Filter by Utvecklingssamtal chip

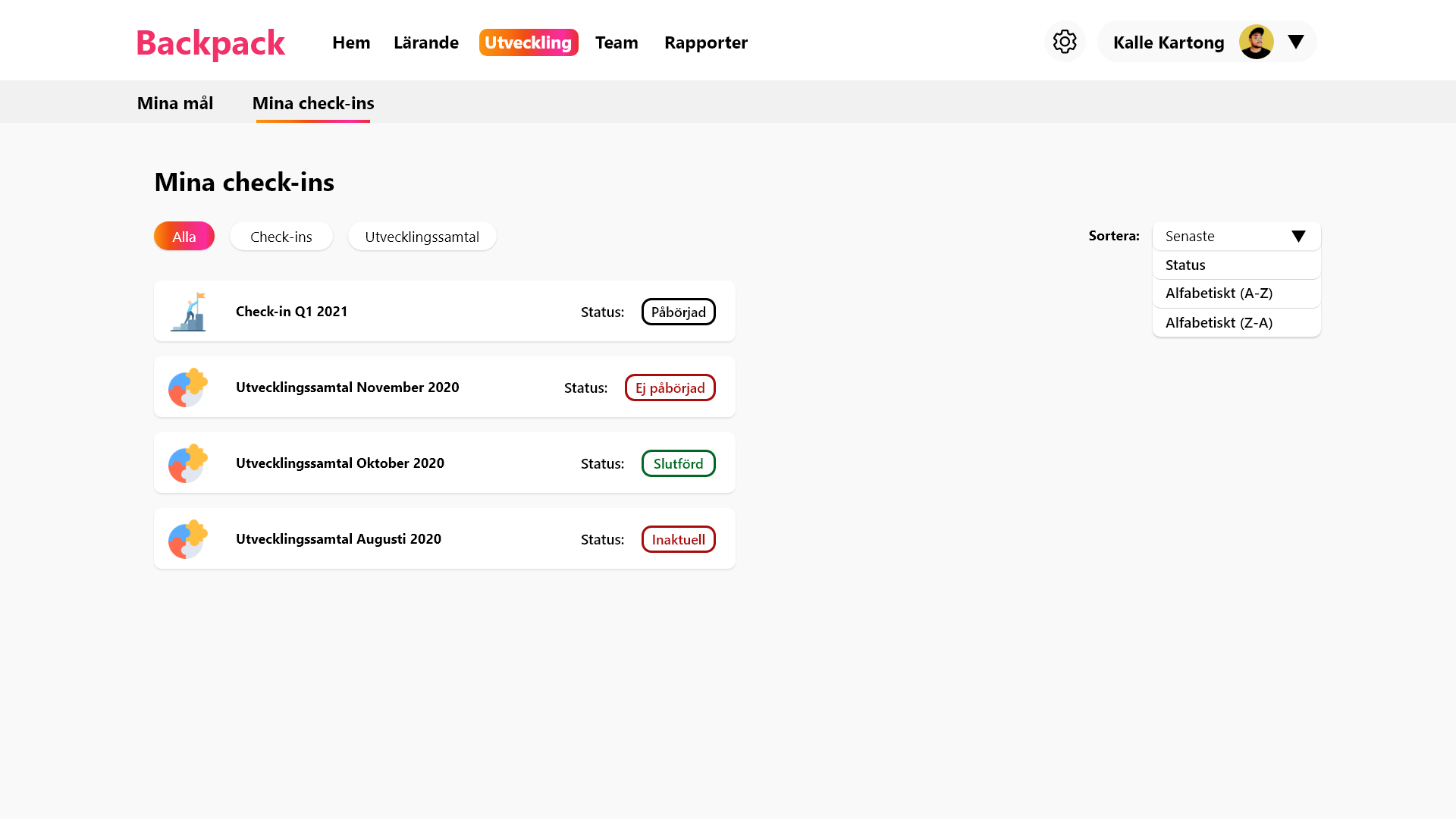[422, 237]
